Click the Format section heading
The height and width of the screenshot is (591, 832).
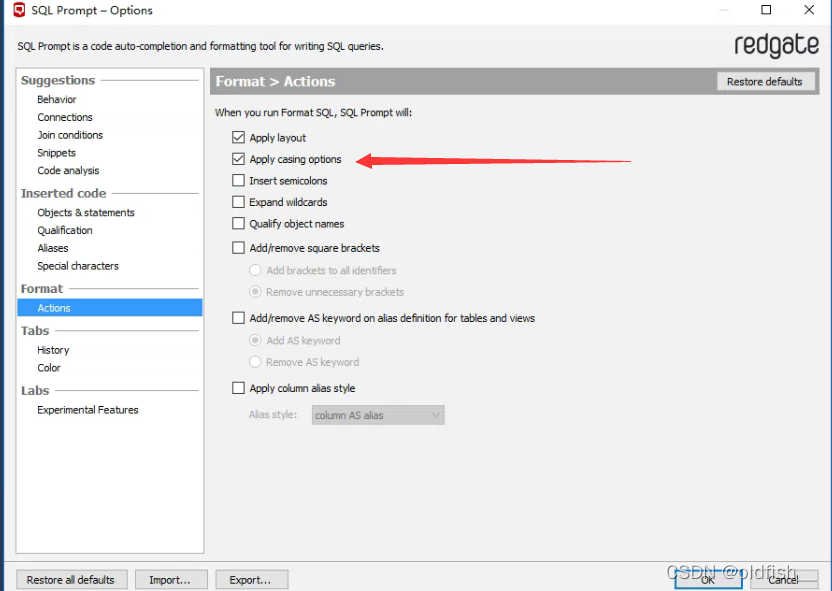click(41, 289)
